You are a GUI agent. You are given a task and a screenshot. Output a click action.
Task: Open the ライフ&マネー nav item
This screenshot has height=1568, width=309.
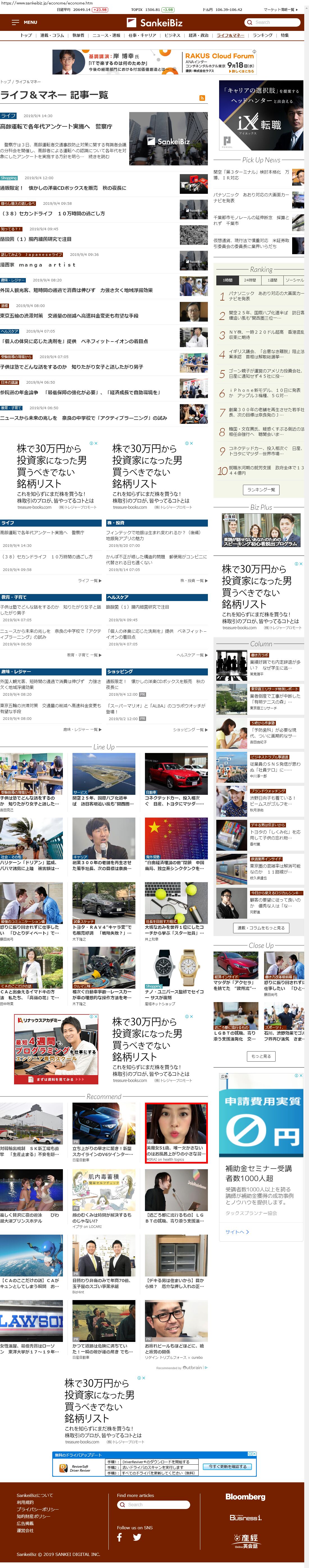[x=231, y=35]
